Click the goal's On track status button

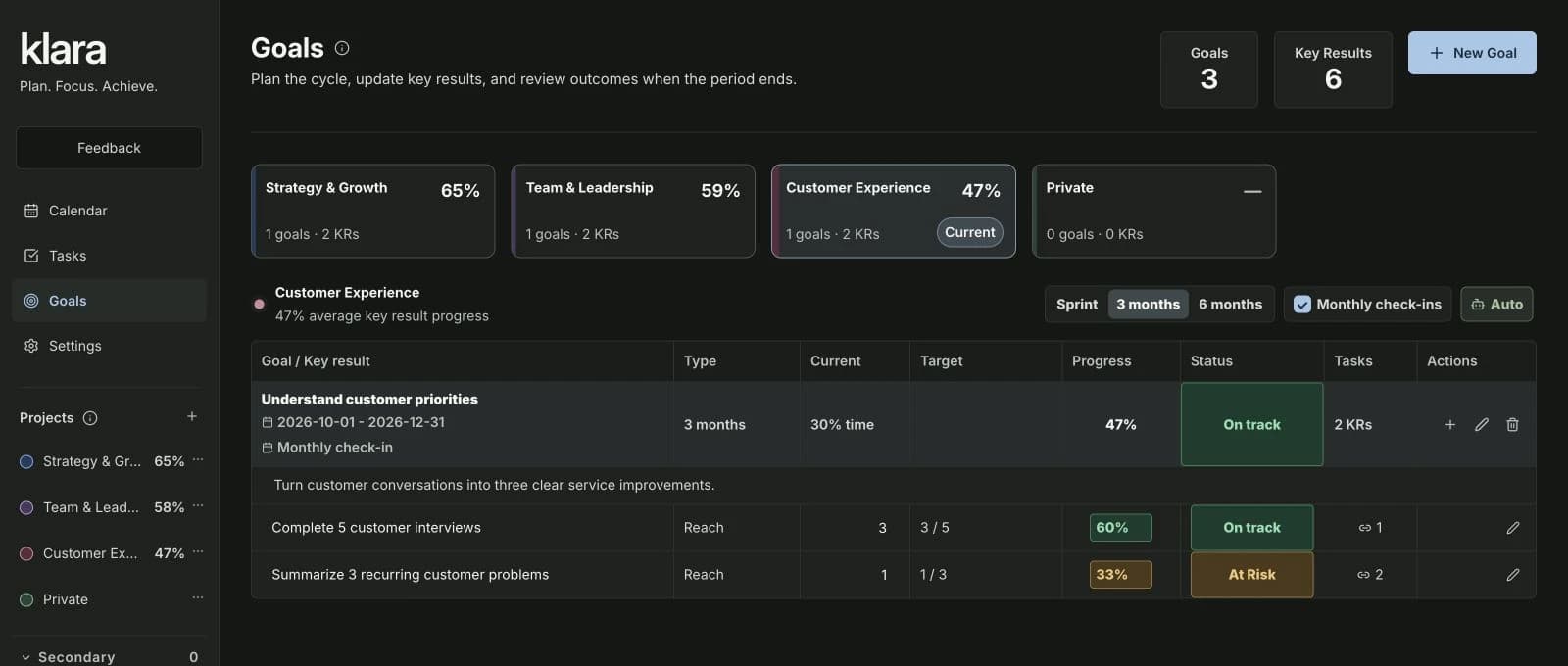[x=1251, y=424]
